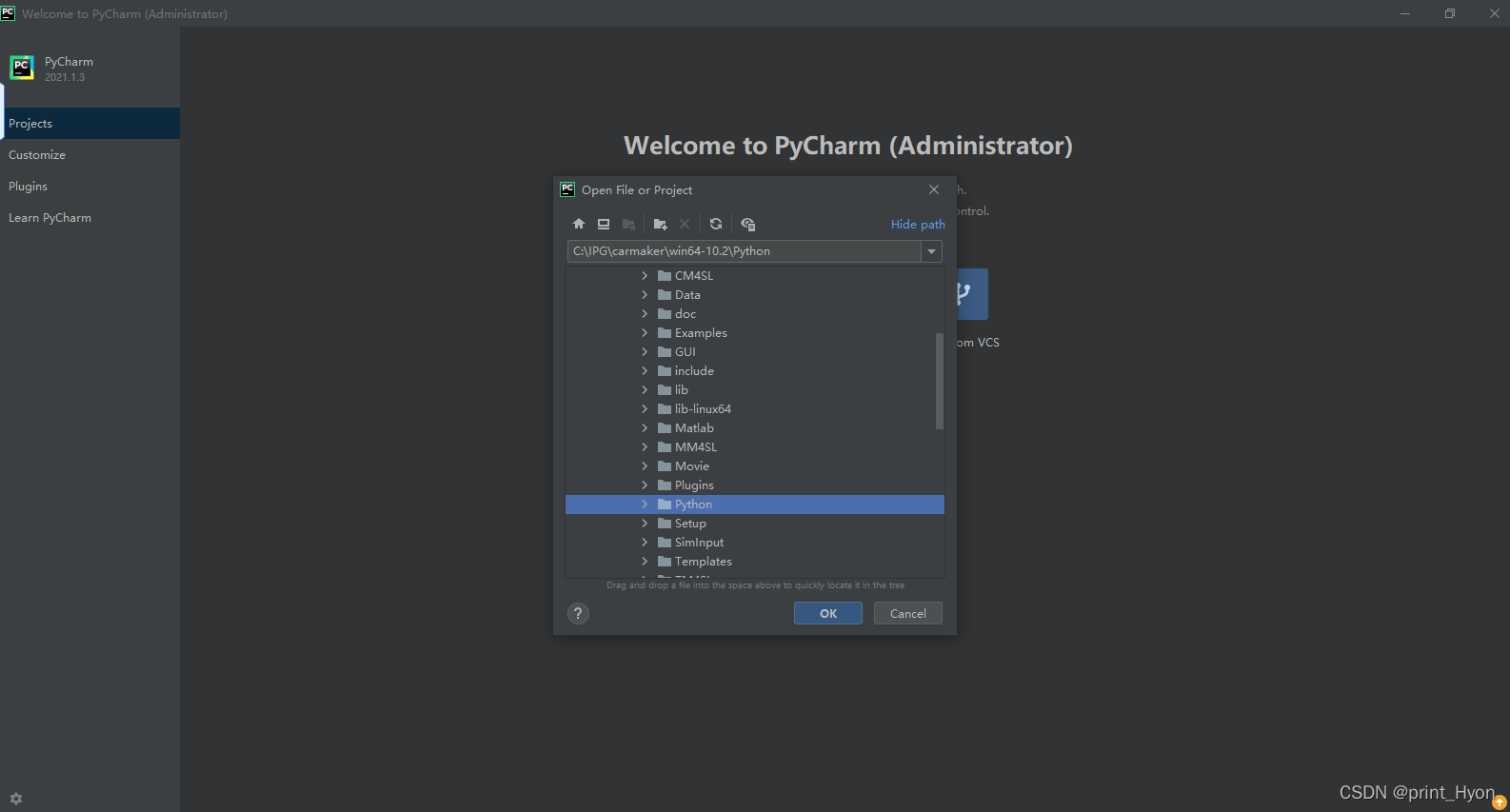Click the help question mark button

tap(578, 613)
